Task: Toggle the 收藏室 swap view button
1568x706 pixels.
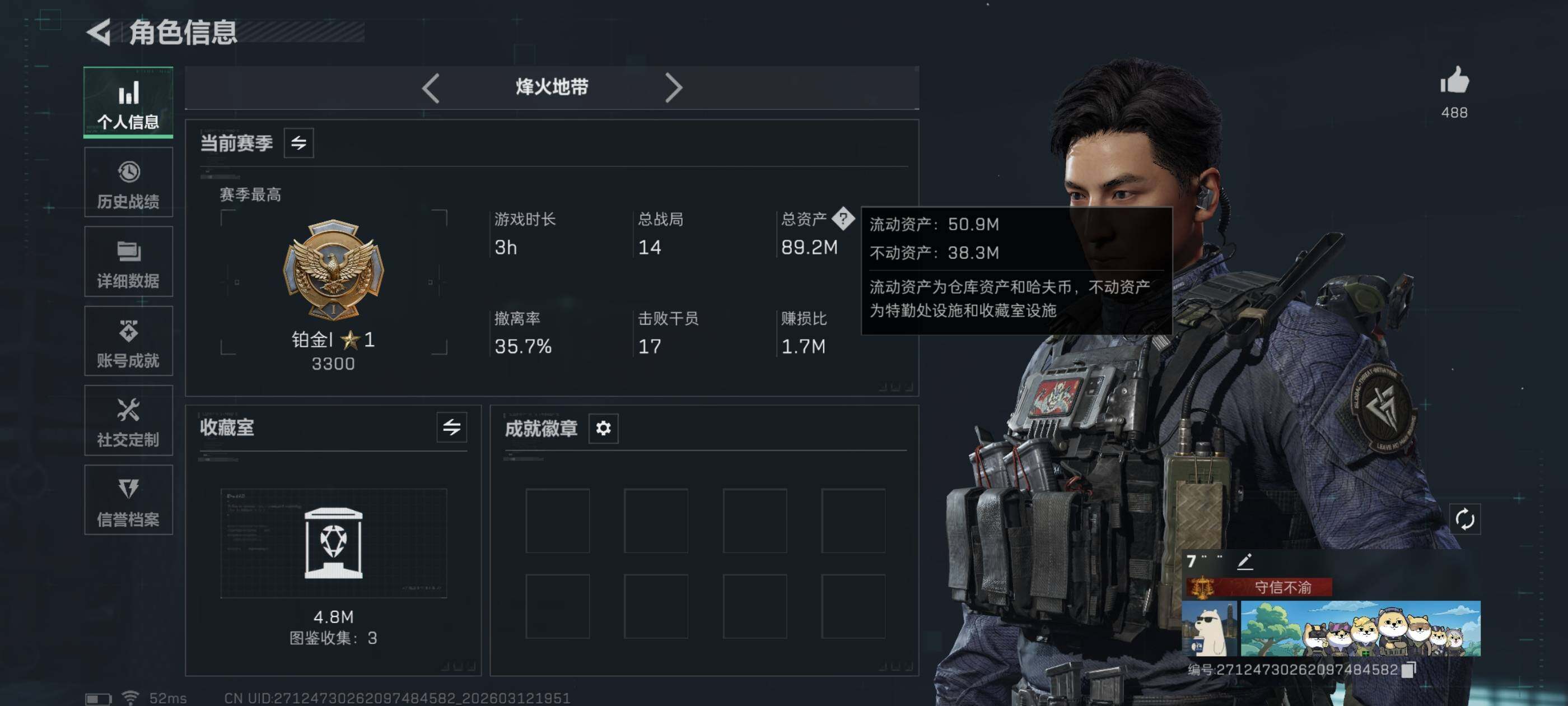Action: click(x=452, y=427)
